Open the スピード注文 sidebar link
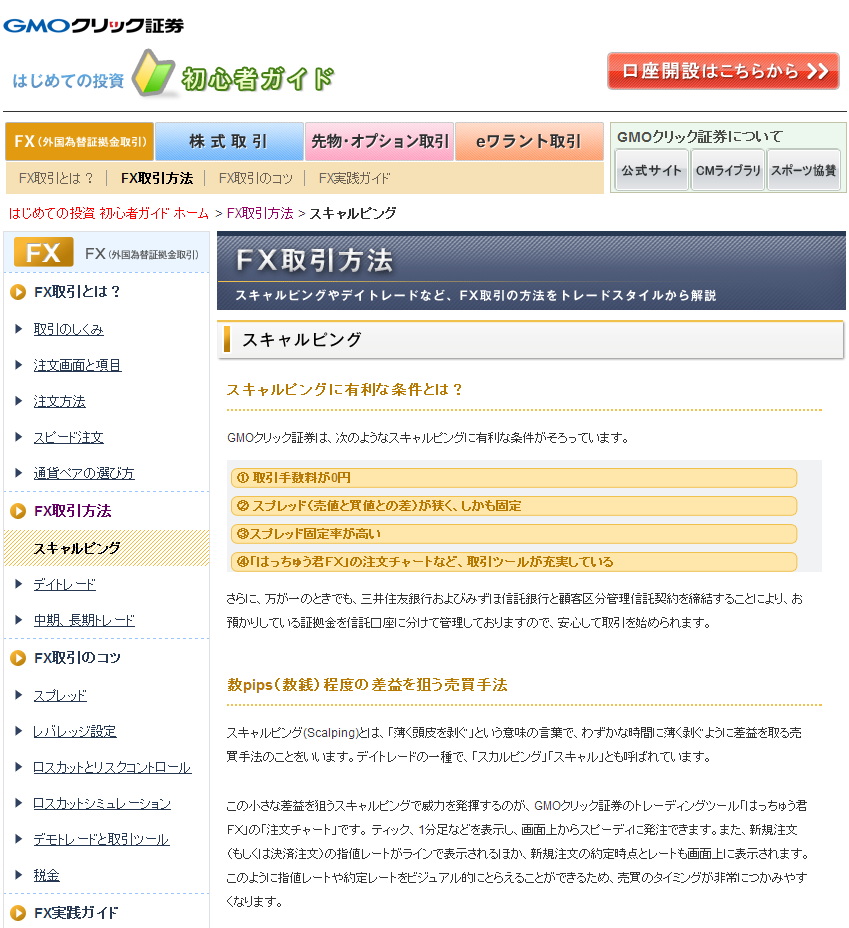 click(x=68, y=437)
